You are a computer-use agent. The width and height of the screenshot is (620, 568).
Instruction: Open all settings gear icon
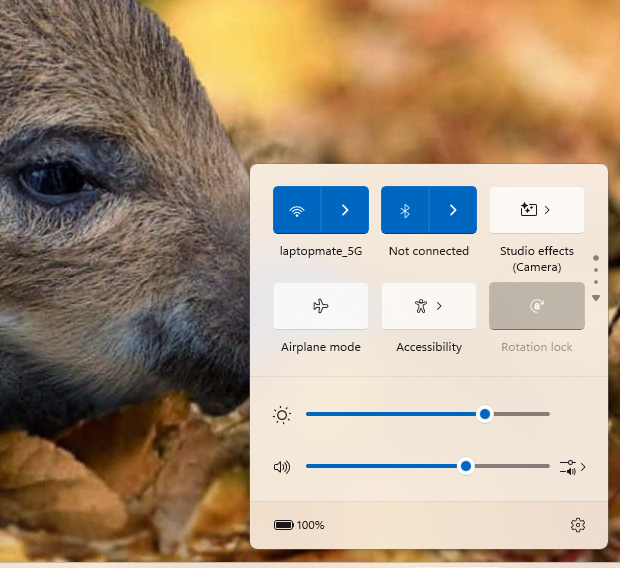(x=578, y=525)
